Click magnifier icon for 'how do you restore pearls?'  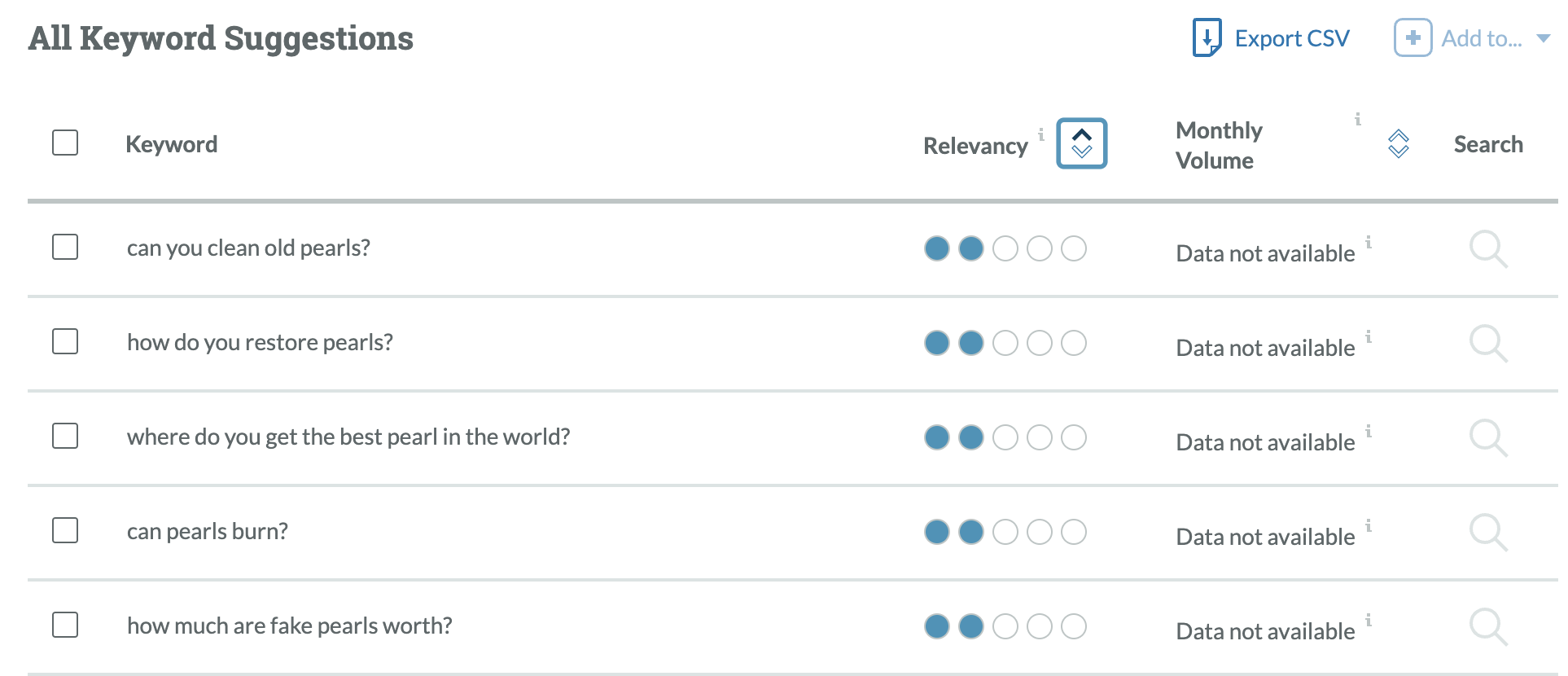click(x=1488, y=343)
